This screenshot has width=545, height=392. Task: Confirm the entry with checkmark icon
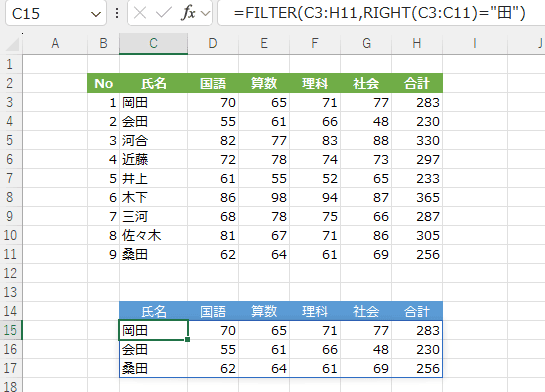tap(163, 13)
